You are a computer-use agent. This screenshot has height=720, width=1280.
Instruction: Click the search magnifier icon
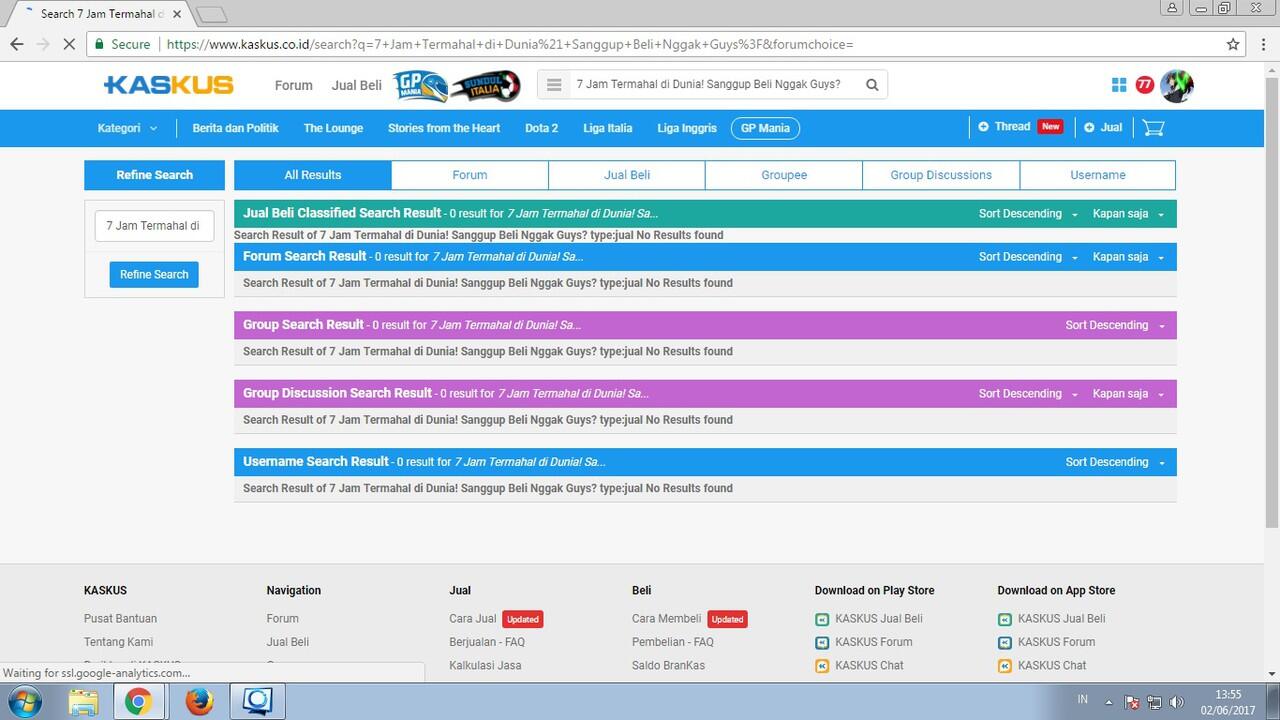pos(872,85)
